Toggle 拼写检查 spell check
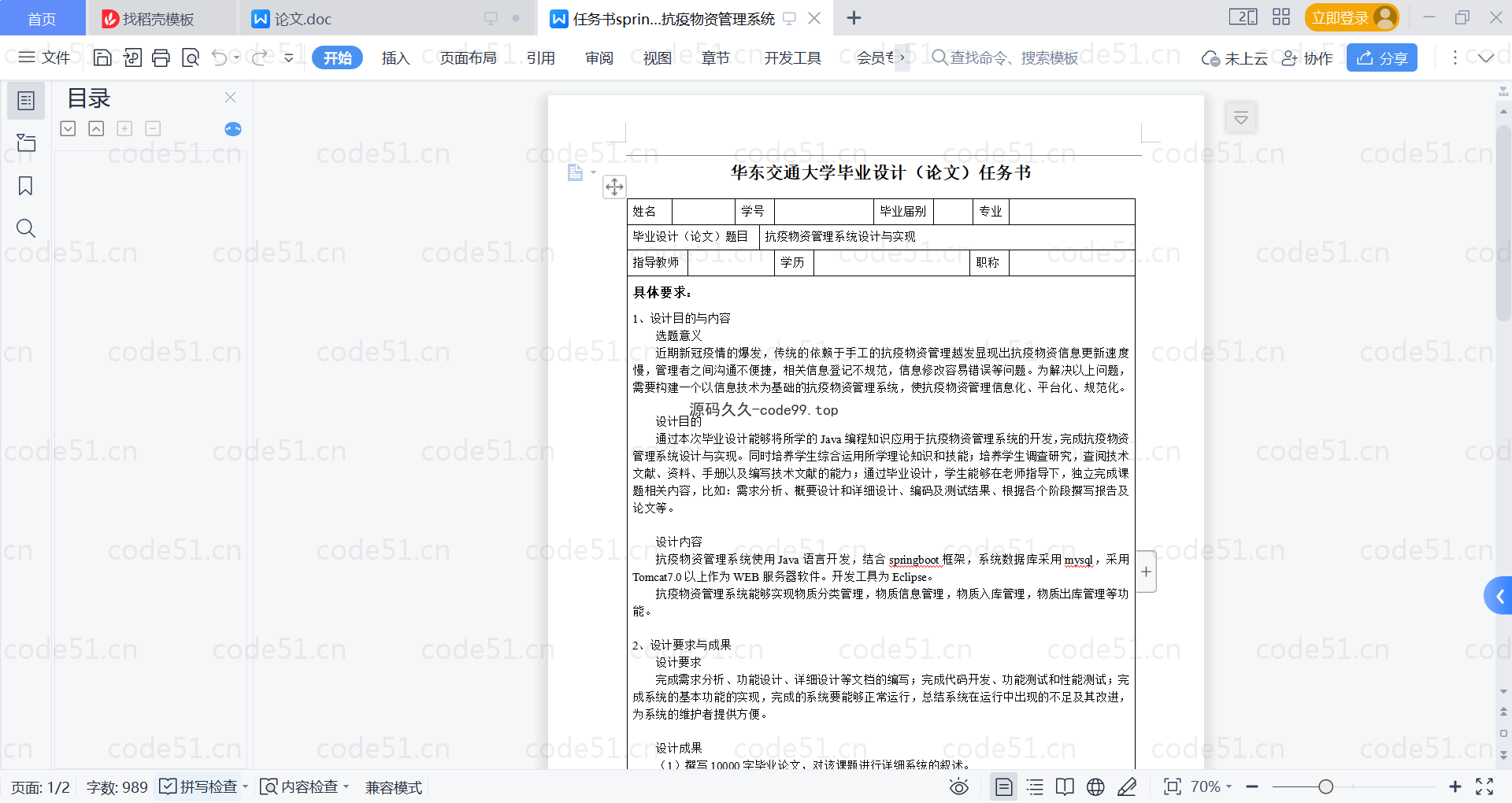This screenshot has height=803, width=1512. click(198, 786)
